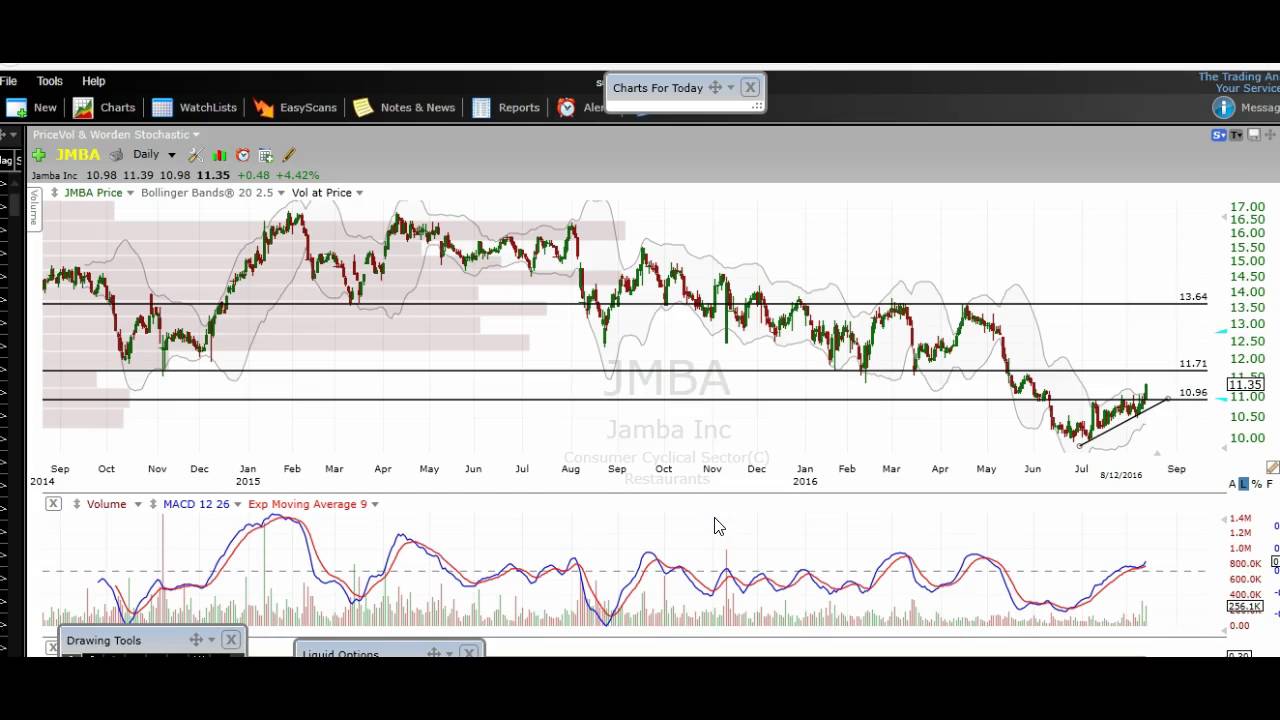This screenshot has height=720, width=1280.
Task: Expand the Volume indicator menu
Action: tap(138, 505)
